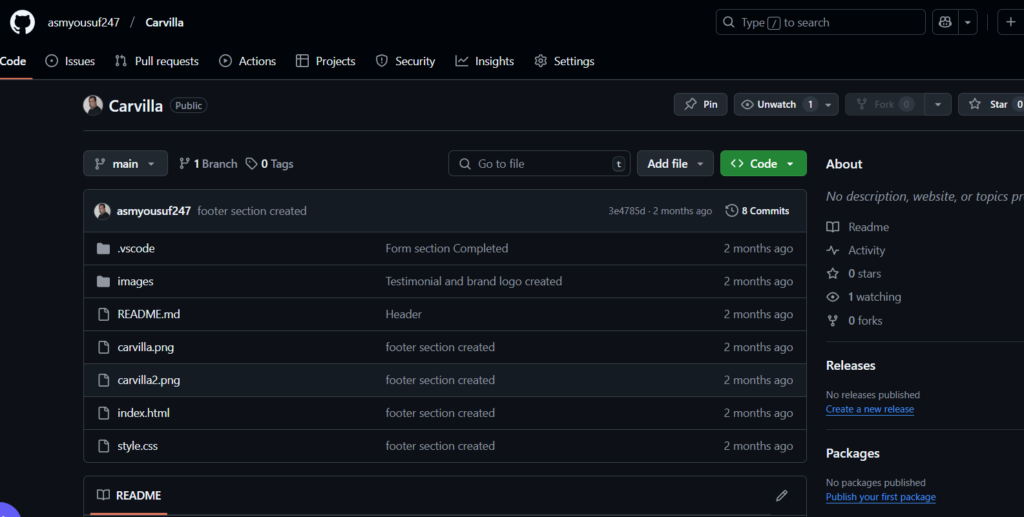Screen dimensions: 1024x517
Task: Click the GitHub Octocat logo
Action: point(22,22)
